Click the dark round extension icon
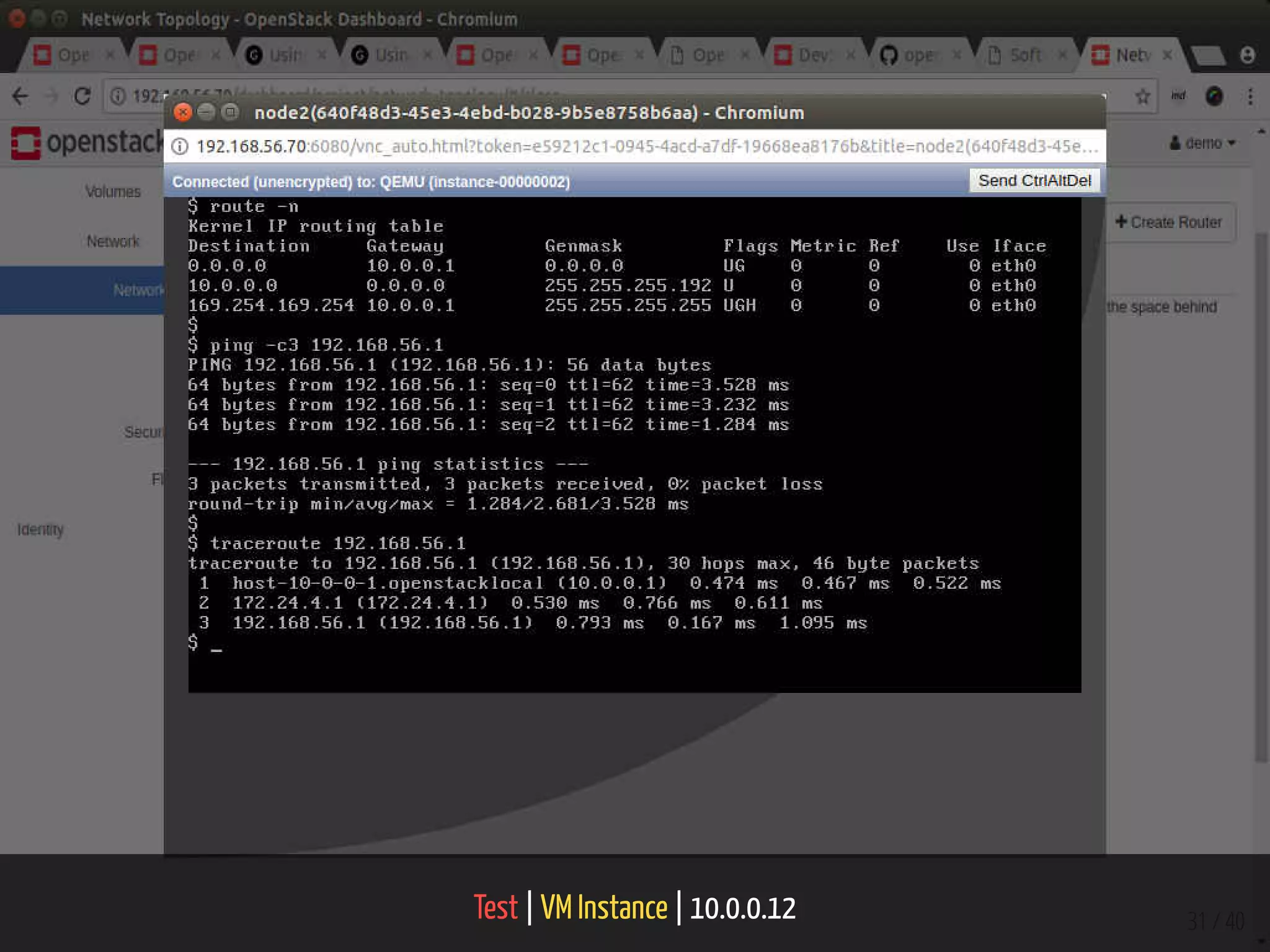This screenshot has height=952, width=1270. (1214, 96)
